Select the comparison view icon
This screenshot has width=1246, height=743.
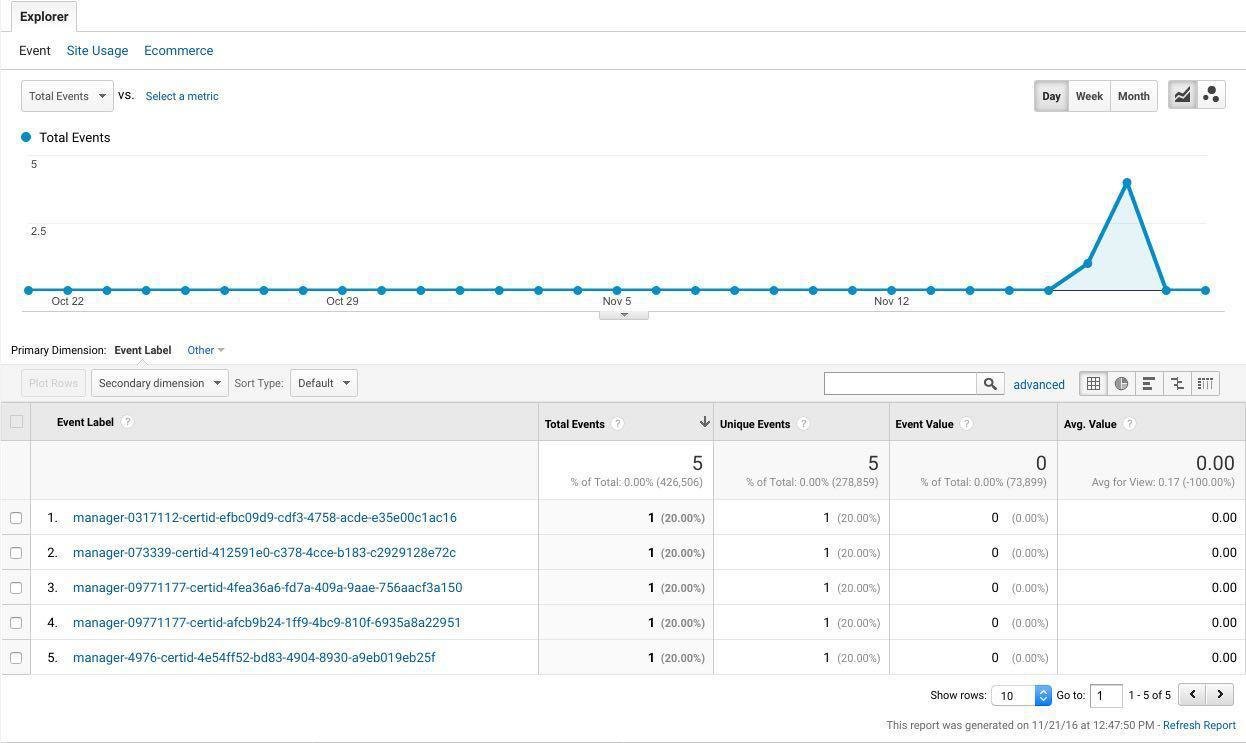[x=1177, y=383]
